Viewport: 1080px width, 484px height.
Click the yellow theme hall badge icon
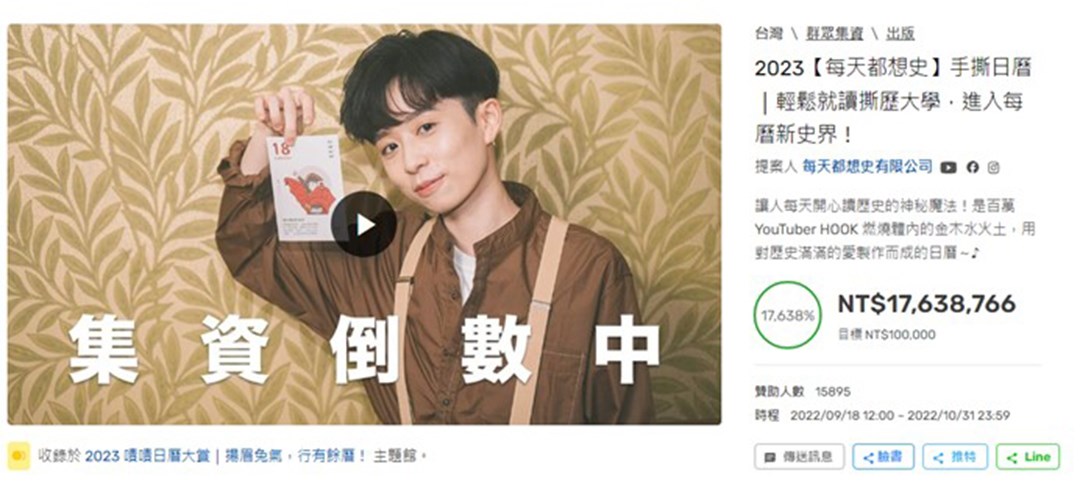click(x=19, y=456)
